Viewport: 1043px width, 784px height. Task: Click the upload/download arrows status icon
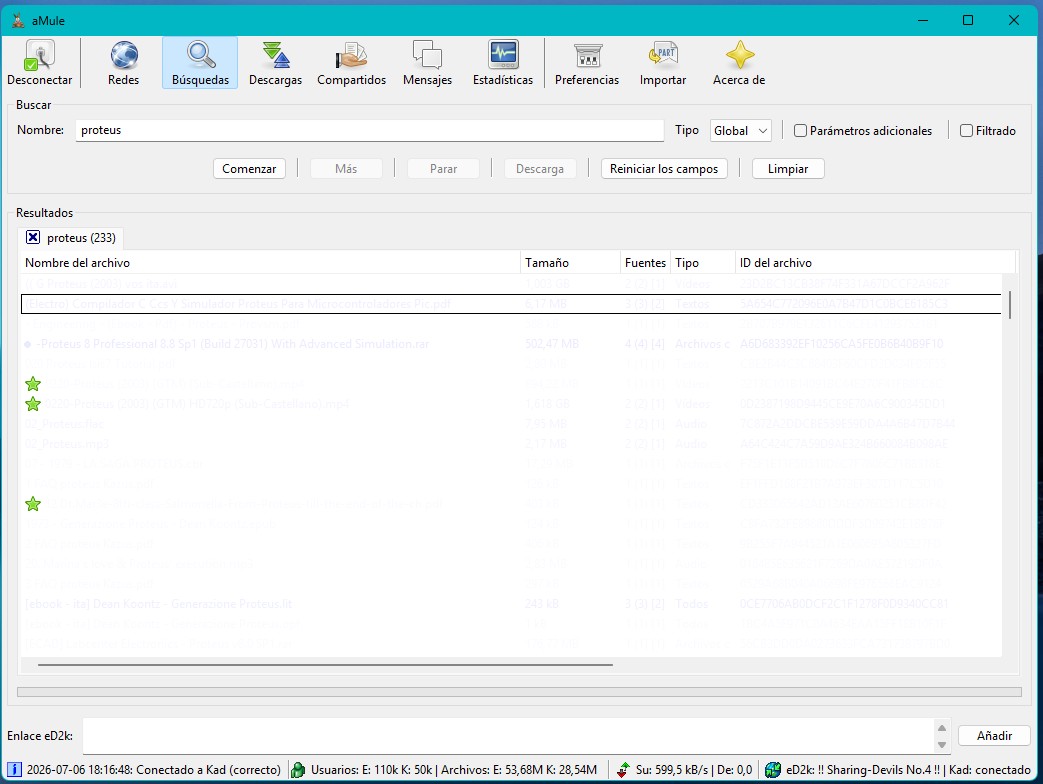tap(623, 769)
